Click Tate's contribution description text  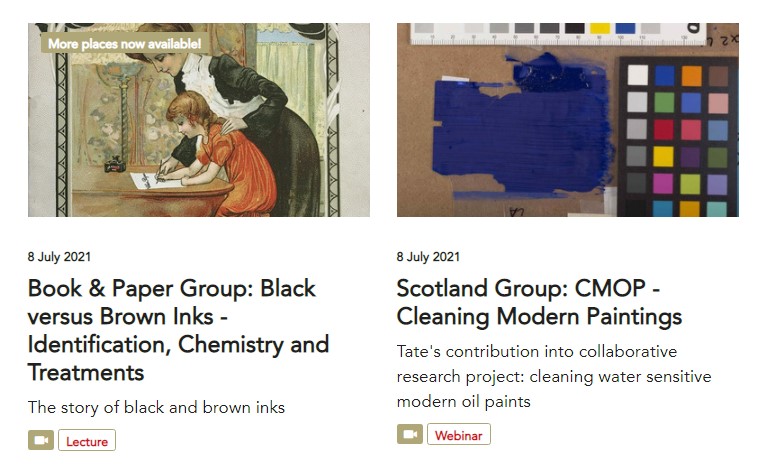[553, 376]
